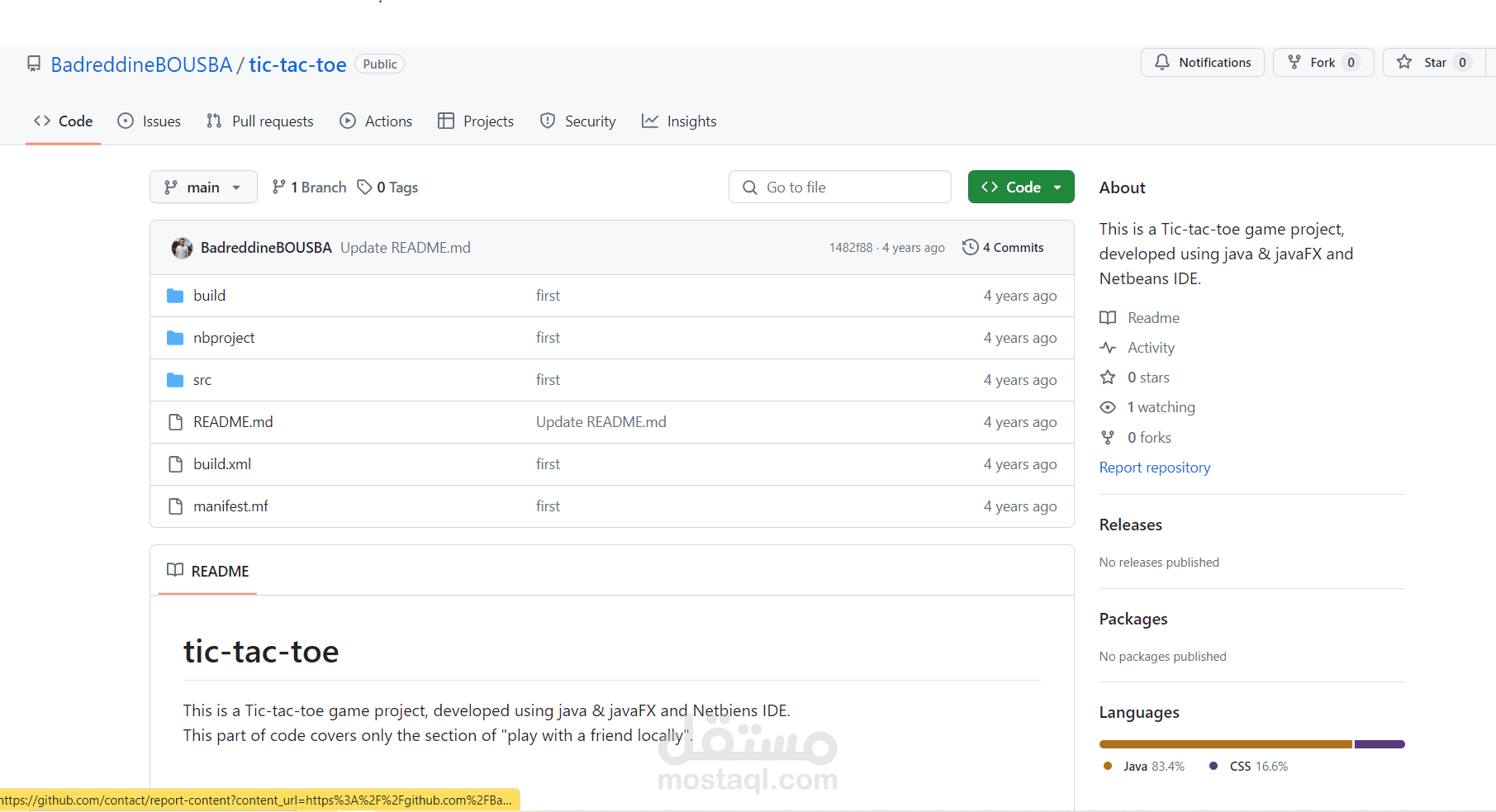
Task: Click the src folder icon
Action: (x=175, y=380)
